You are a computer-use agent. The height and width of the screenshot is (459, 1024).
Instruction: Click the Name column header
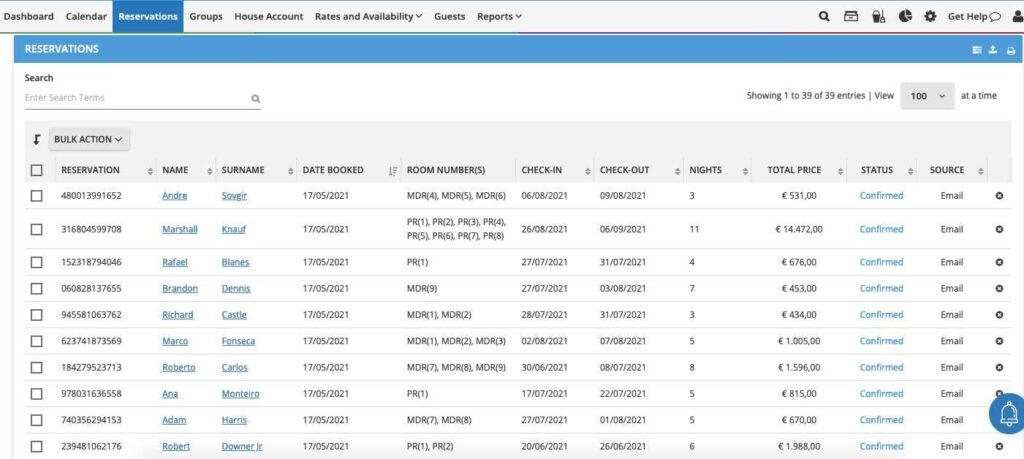pos(175,170)
